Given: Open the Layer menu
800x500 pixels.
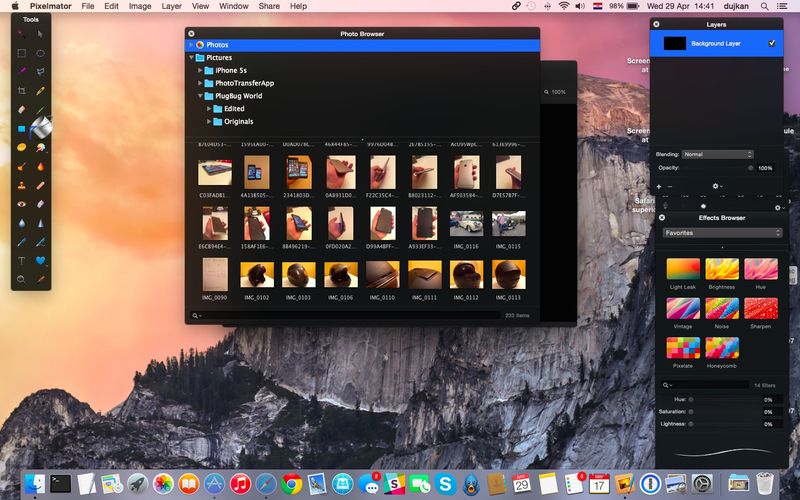Looking at the screenshot, I should pyautogui.click(x=171, y=6).
